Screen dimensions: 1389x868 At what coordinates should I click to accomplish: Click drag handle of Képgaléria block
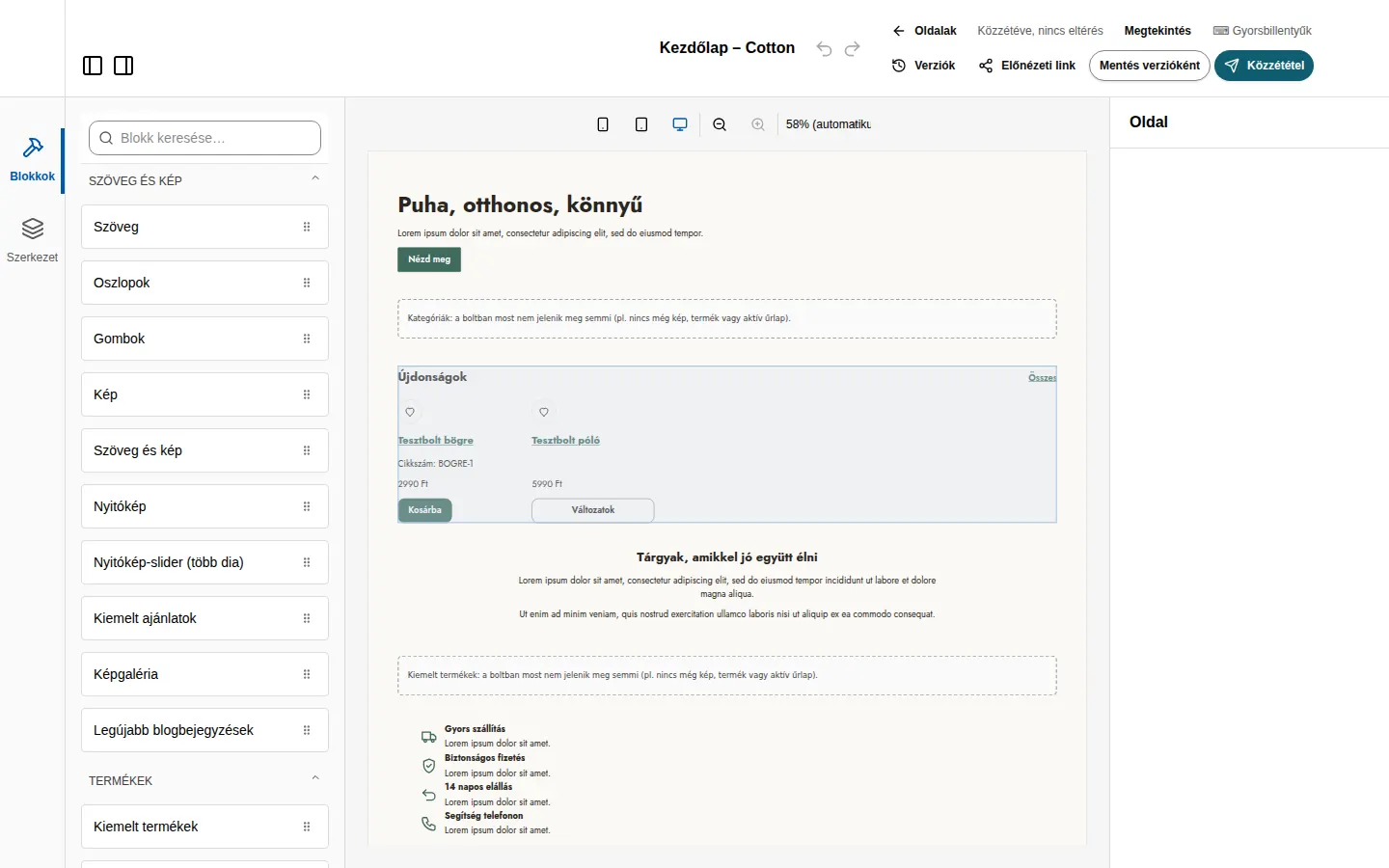(x=307, y=674)
